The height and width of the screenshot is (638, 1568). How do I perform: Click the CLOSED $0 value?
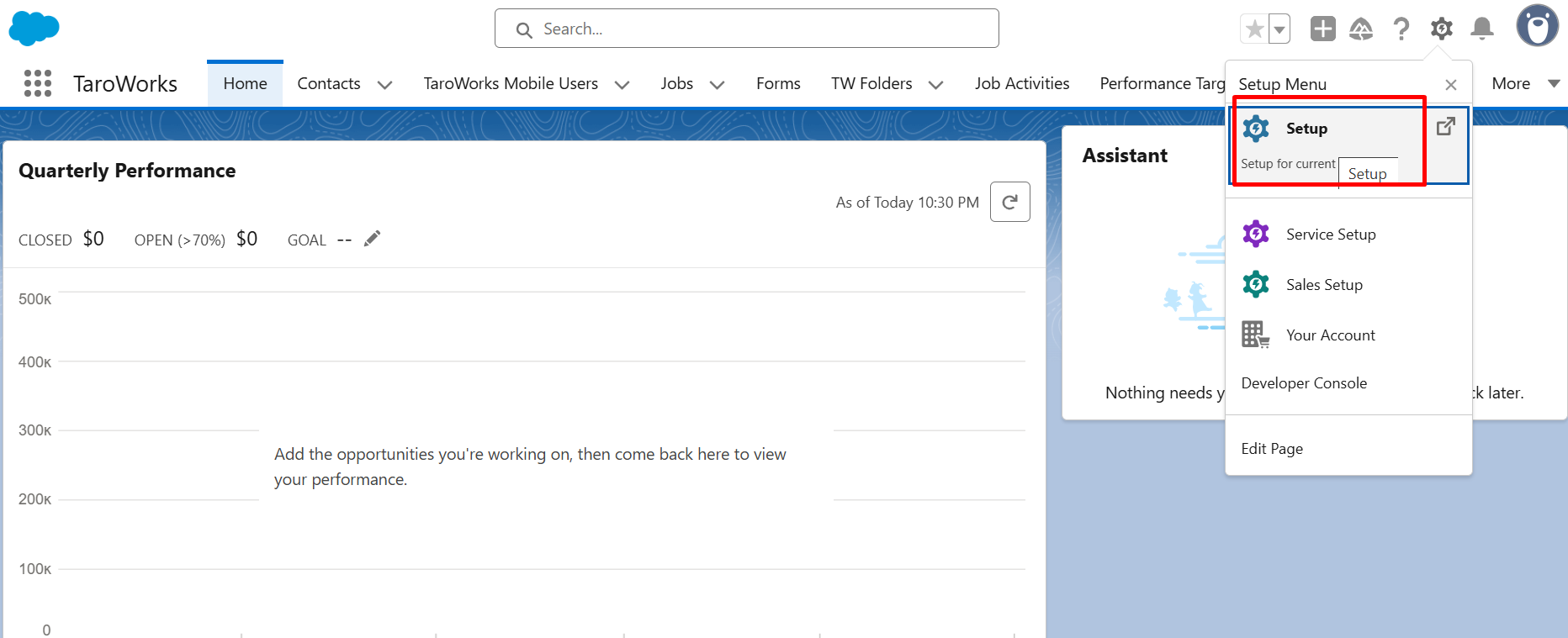93,239
